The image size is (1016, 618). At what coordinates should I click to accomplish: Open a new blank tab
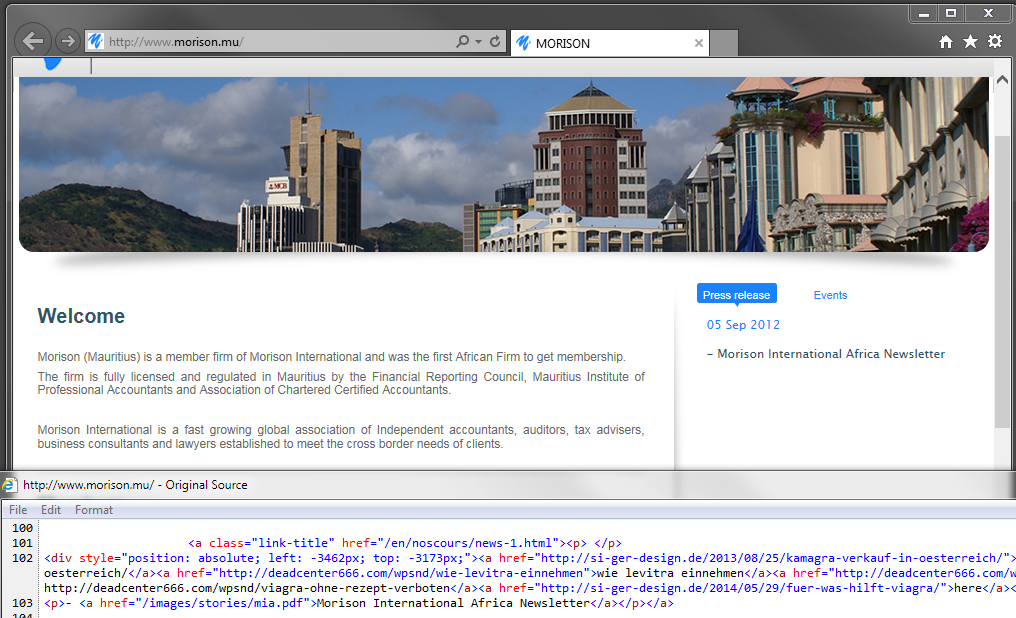pos(724,43)
